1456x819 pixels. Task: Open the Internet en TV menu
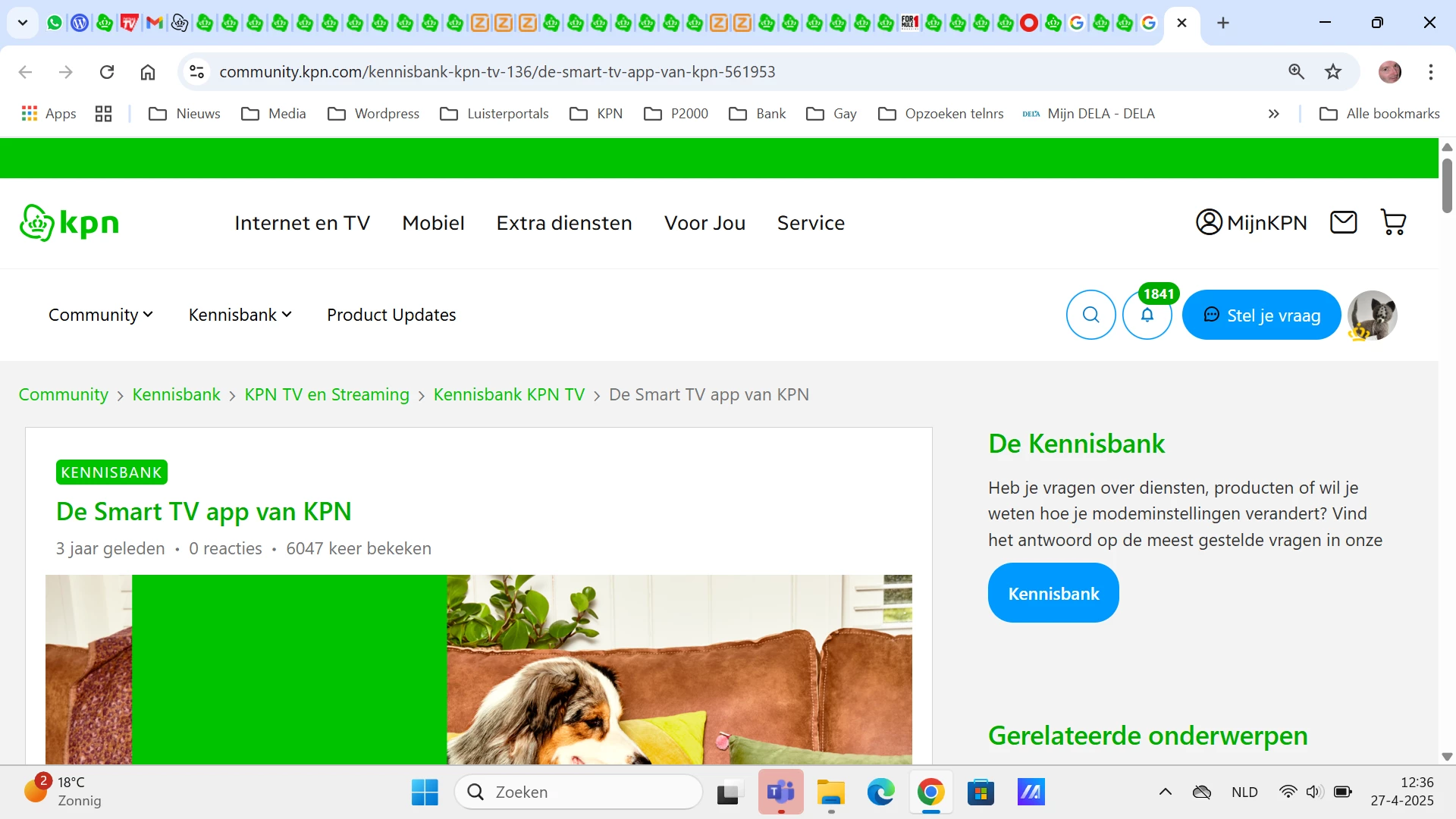pyautogui.click(x=302, y=223)
